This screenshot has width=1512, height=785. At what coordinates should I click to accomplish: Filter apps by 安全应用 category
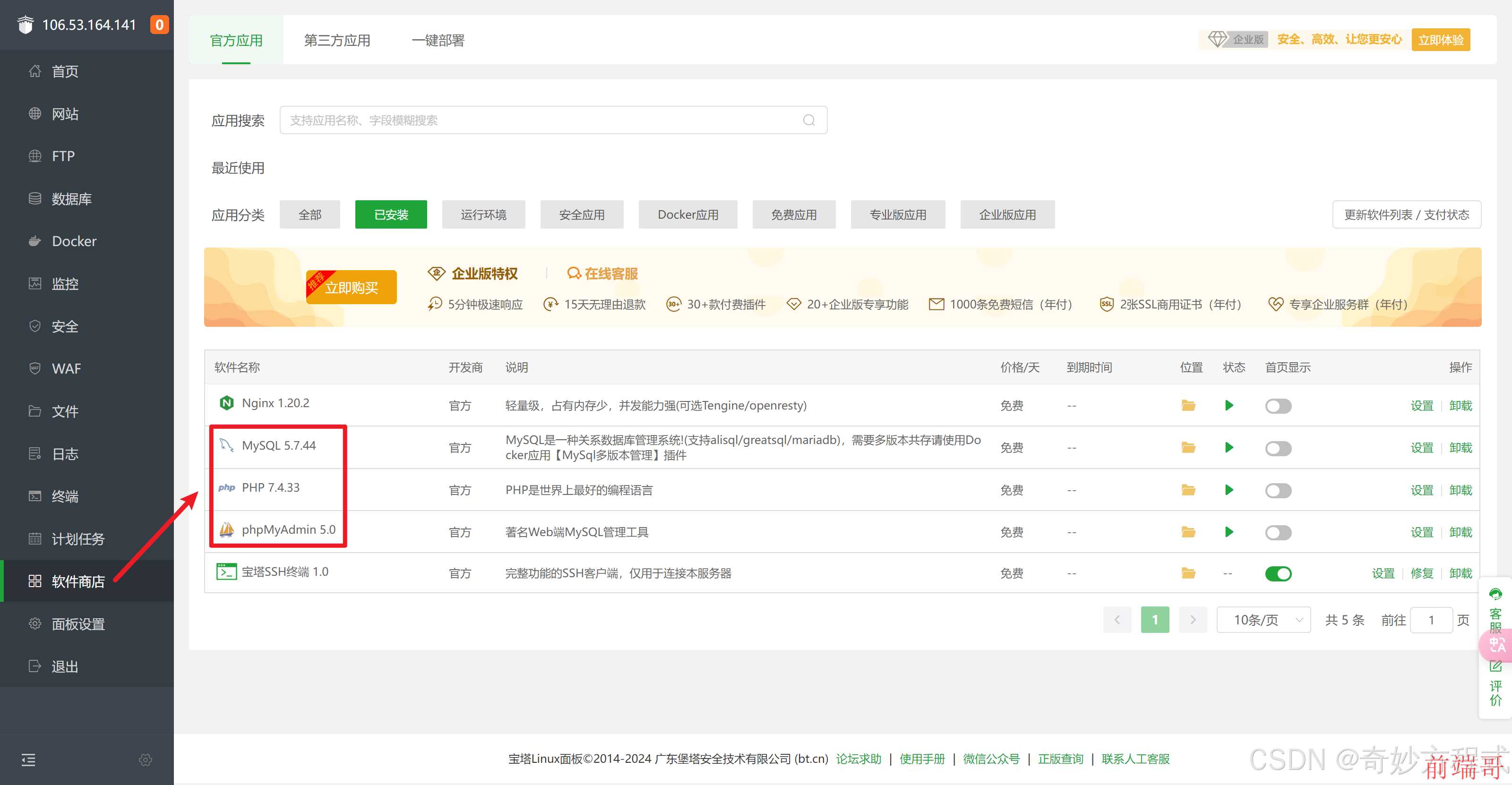pyautogui.click(x=582, y=215)
